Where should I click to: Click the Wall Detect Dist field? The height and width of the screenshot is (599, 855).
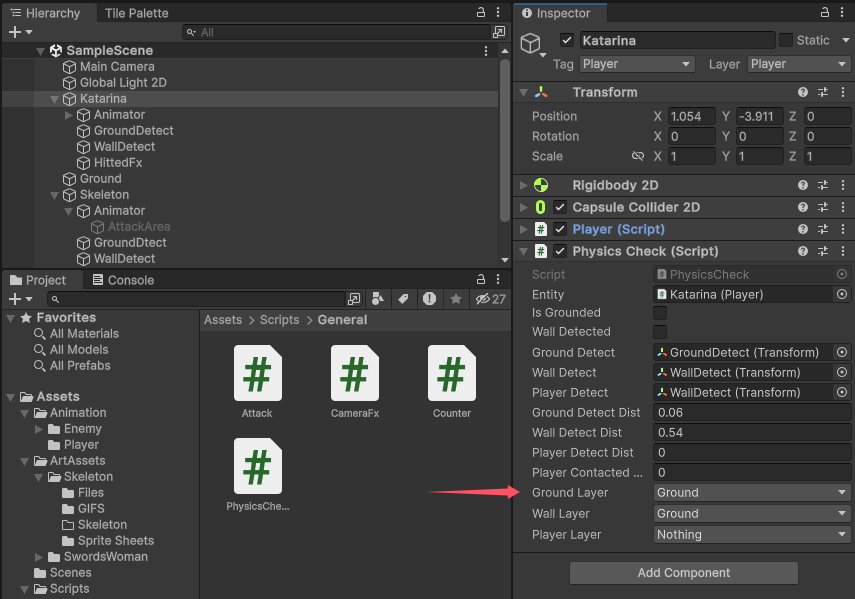752,433
